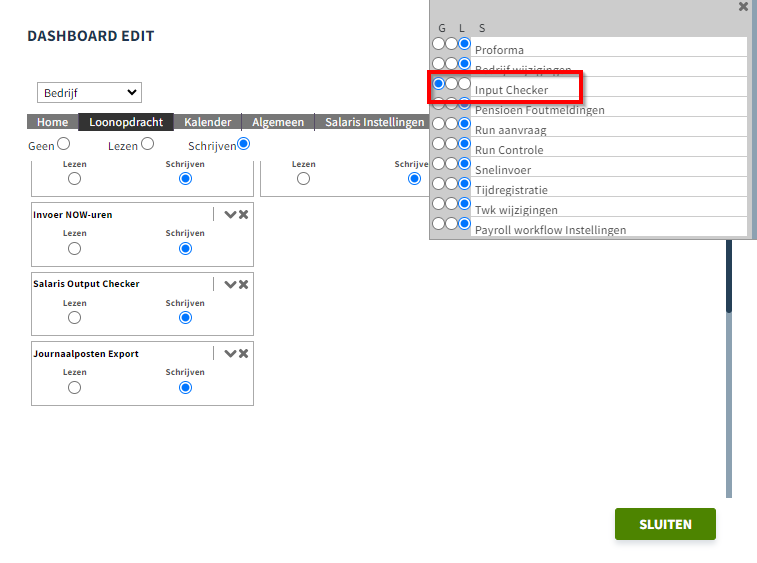Collapse the Invoer NOW-uren widget chevron

[230, 215]
